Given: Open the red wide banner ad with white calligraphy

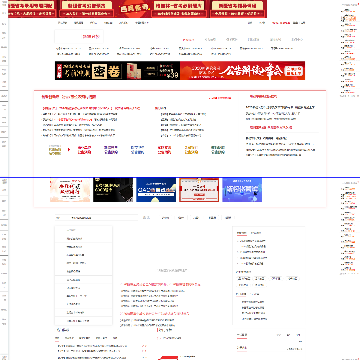Looking at the screenshot, I should [x=243, y=70].
